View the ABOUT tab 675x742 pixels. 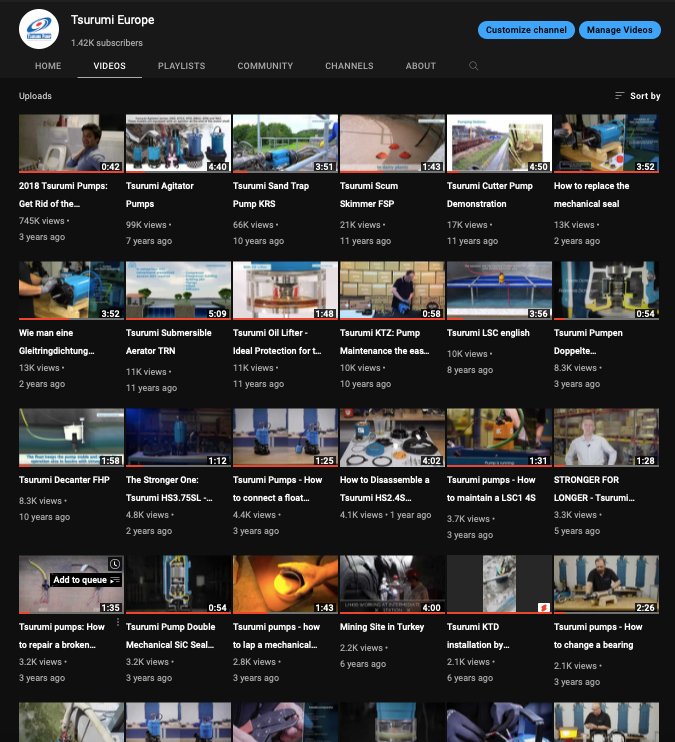point(420,66)
